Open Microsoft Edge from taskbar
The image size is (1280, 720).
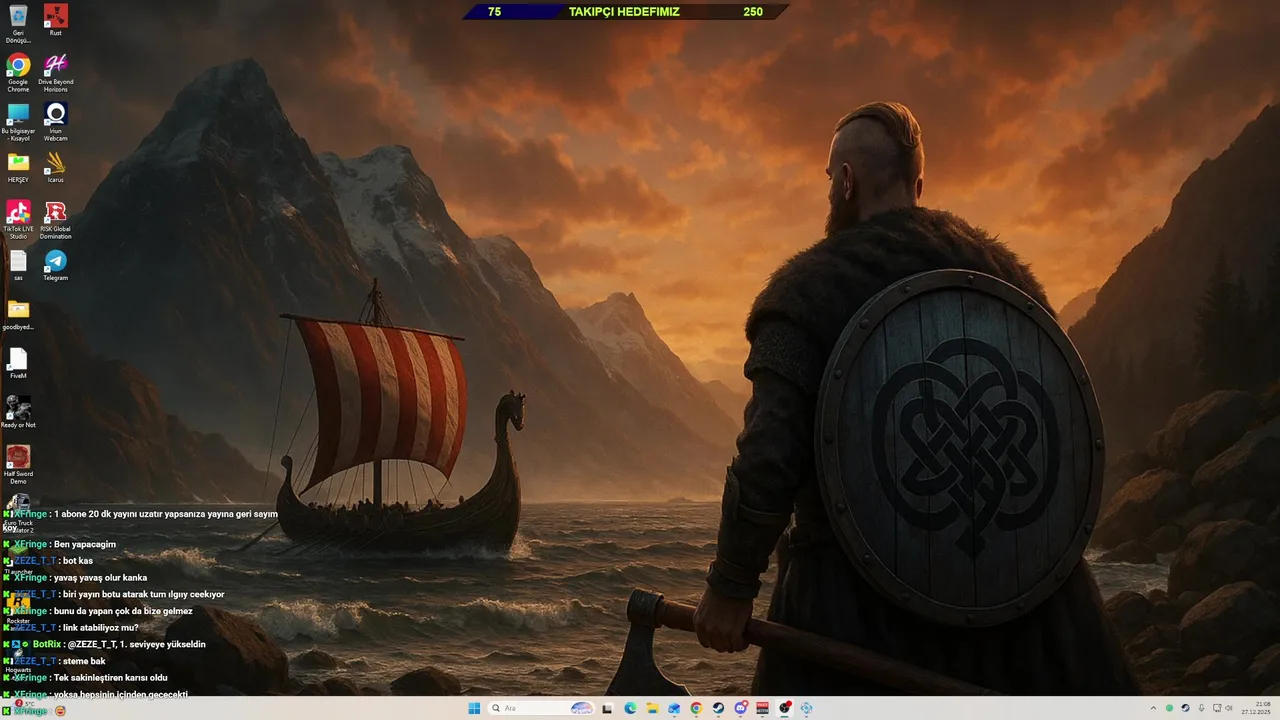point(630,708)
